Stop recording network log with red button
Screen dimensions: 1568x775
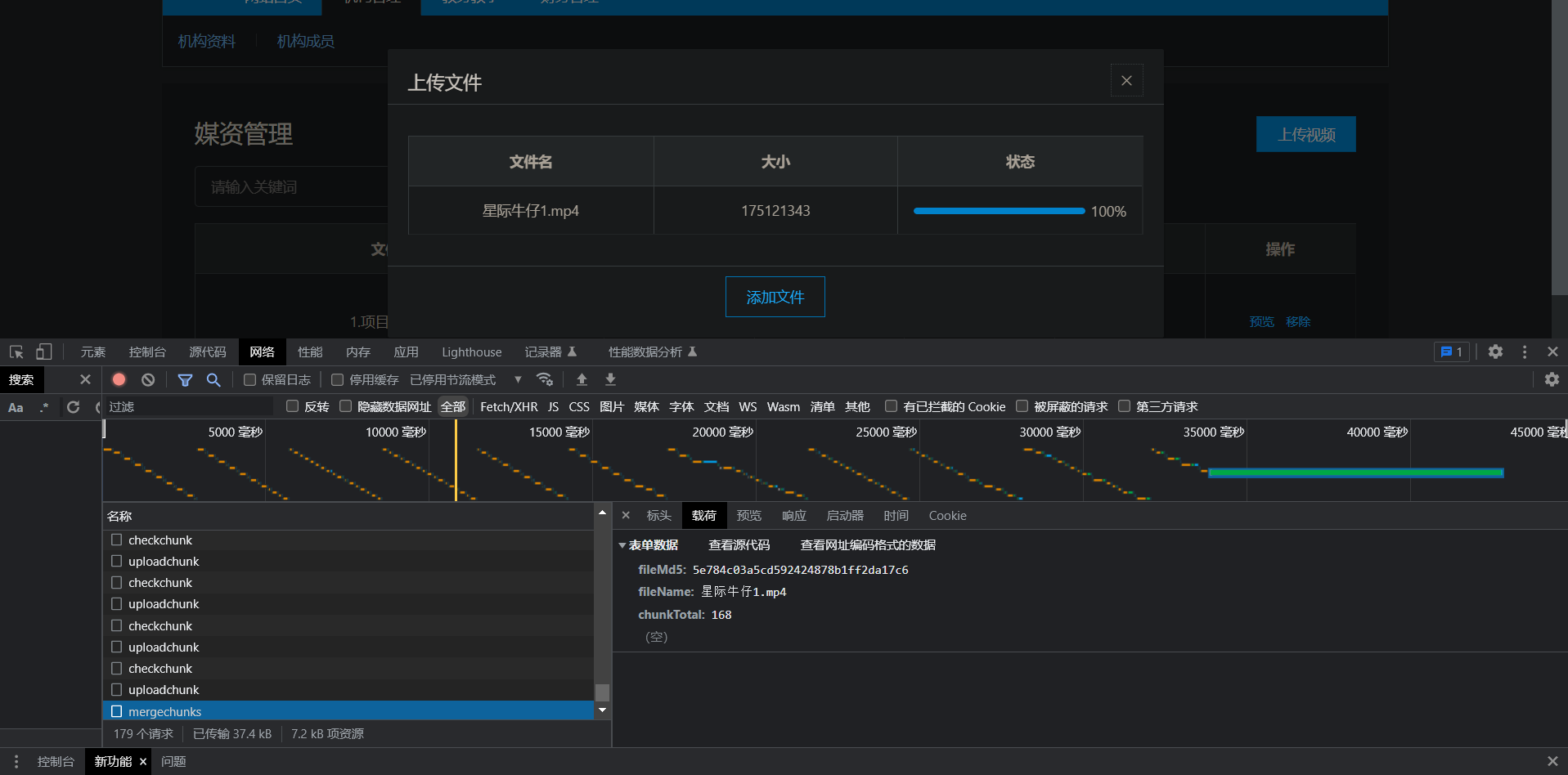pyautogui.click(x=119, y=379)
